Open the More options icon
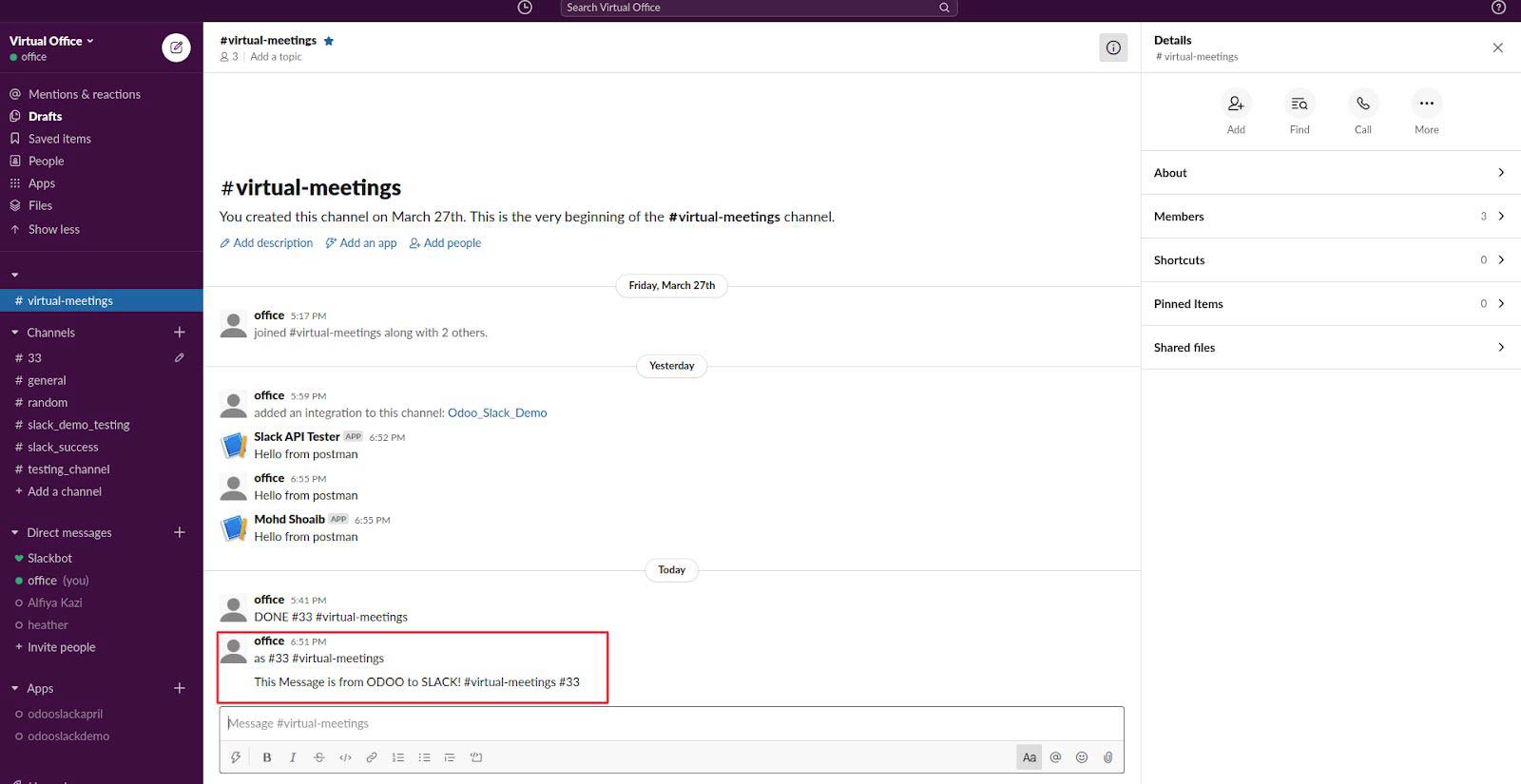The height and width of the screenshot is (784, 1521). click(x=1427, y=104)
